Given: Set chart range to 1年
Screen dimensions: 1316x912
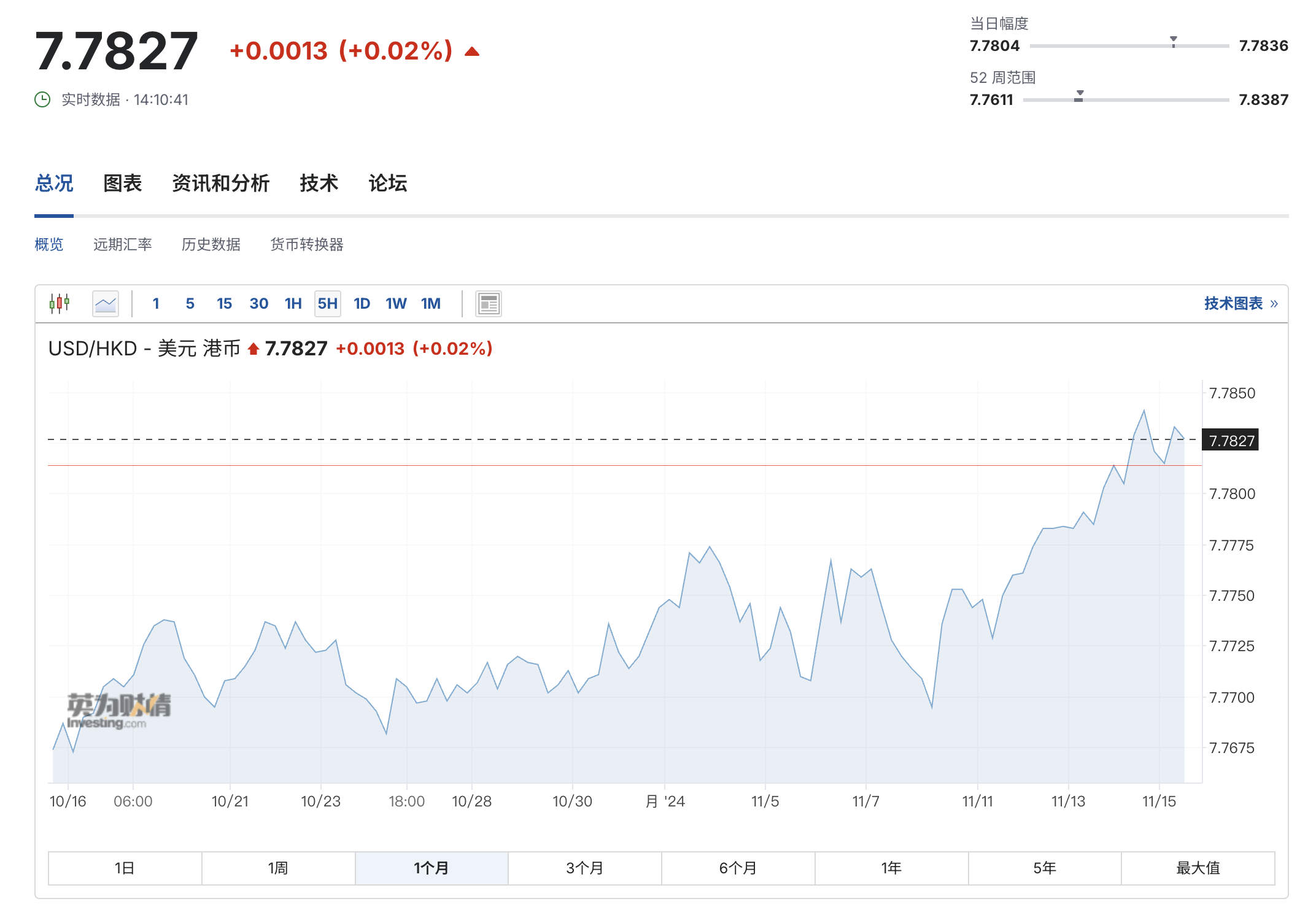Looking at the screenshot, I should [x=892, y=868].
